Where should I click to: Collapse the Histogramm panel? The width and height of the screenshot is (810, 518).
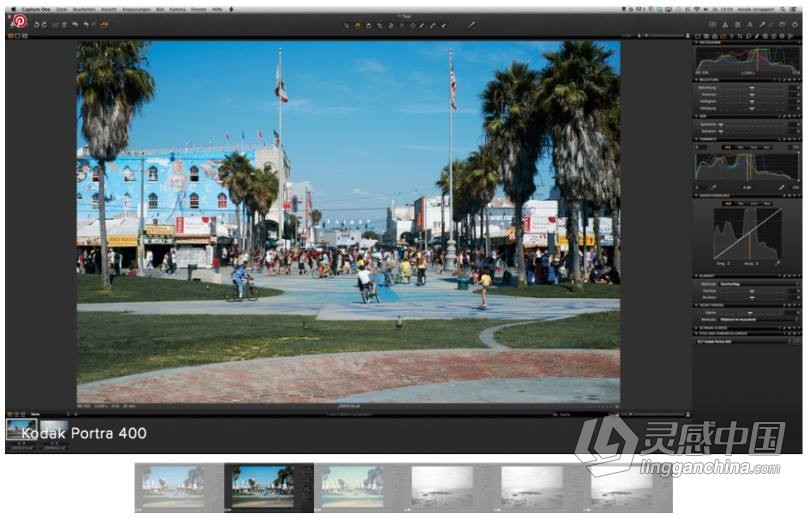696,43
